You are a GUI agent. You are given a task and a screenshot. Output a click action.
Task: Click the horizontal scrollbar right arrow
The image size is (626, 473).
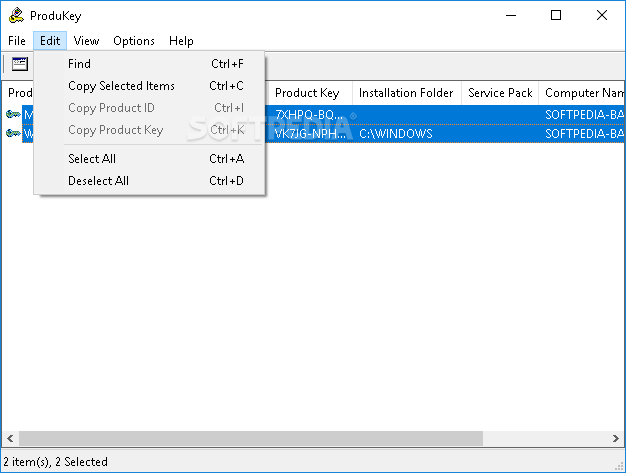(x=616, y=438)
